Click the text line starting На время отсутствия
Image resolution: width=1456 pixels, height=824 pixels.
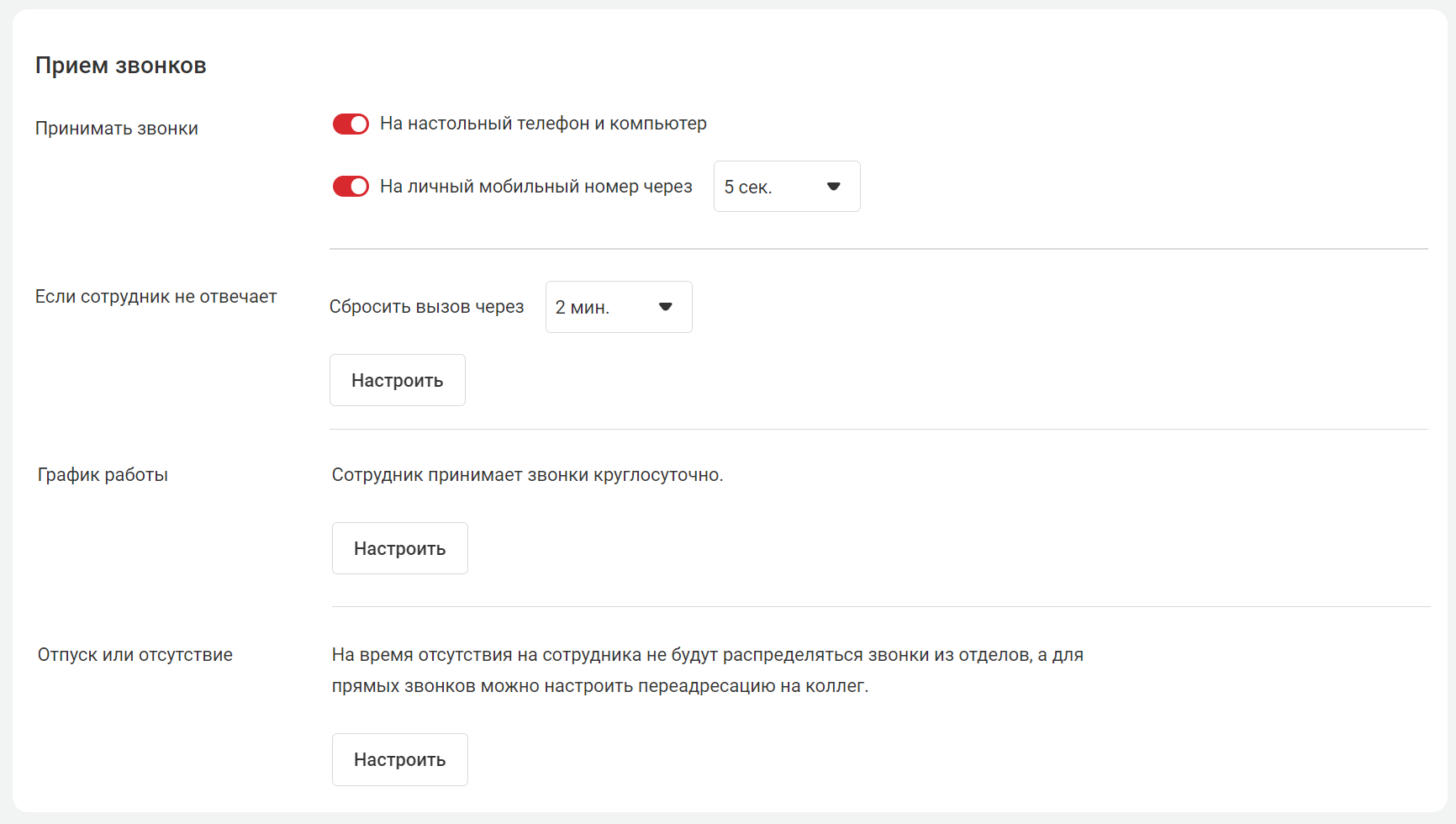pyautogui.click(x=707, y=655)
